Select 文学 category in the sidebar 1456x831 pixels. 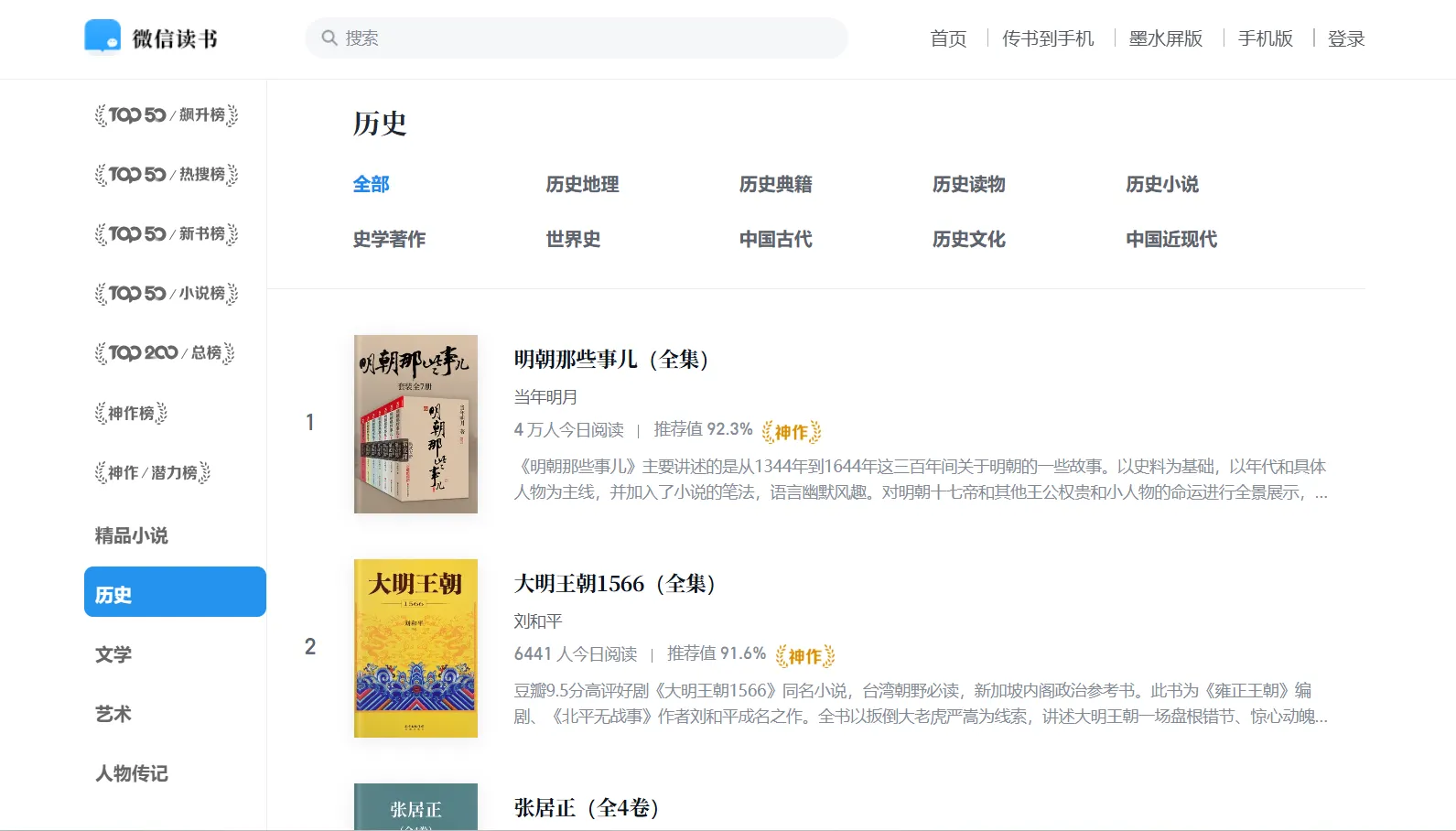113,654
